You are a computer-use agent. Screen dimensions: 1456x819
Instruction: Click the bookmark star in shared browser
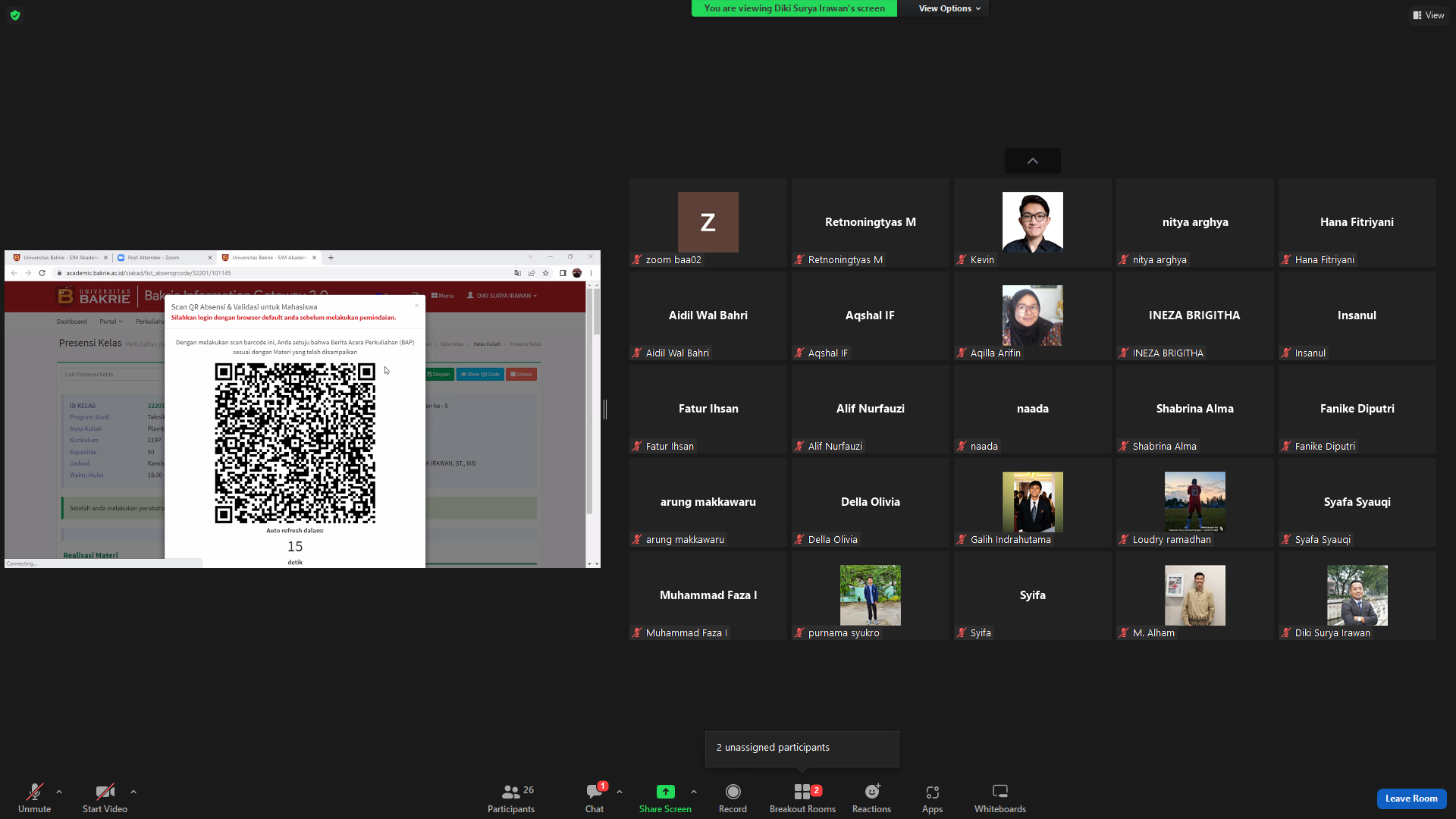coord(545,273)
